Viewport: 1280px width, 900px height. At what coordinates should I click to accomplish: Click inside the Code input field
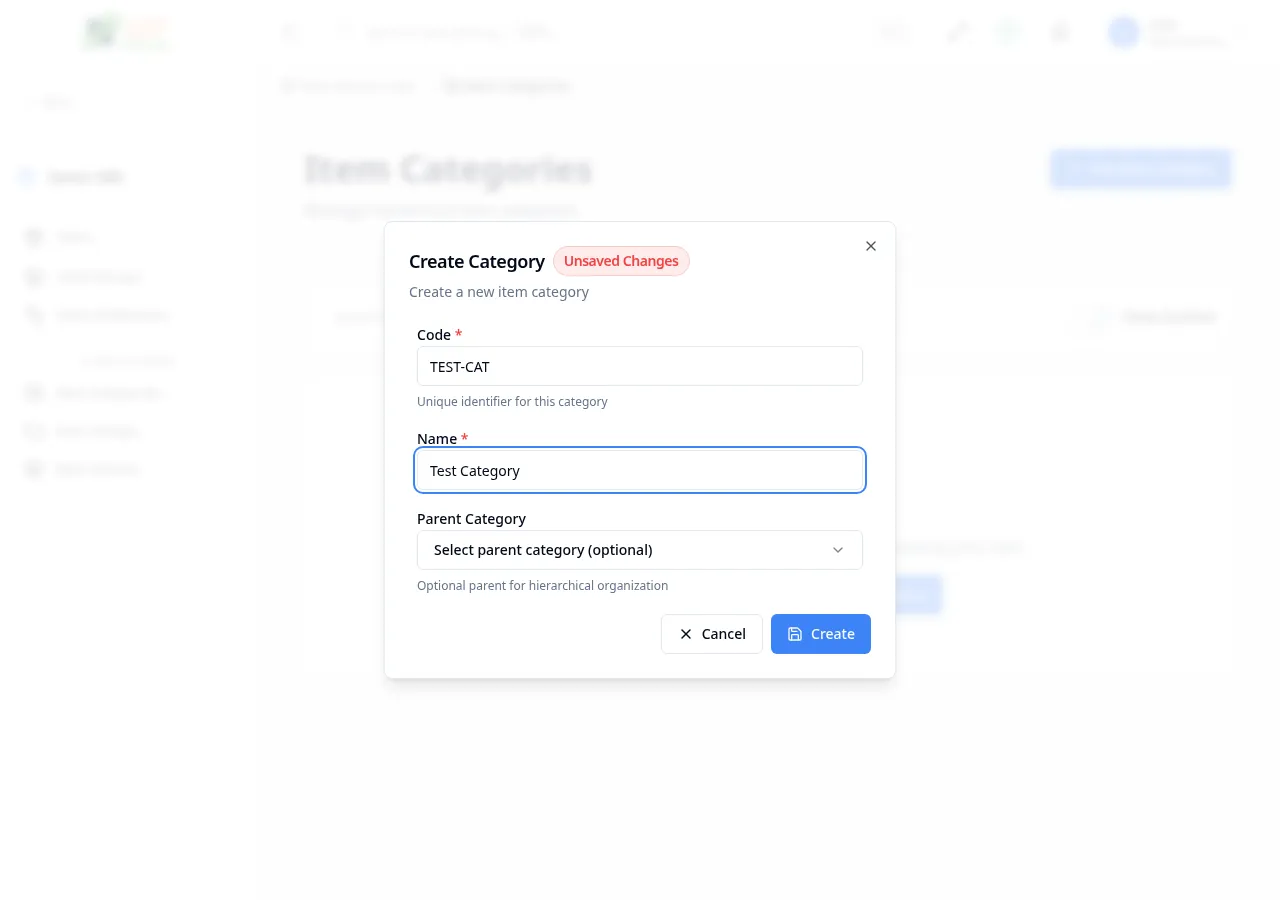pos(640,366)
